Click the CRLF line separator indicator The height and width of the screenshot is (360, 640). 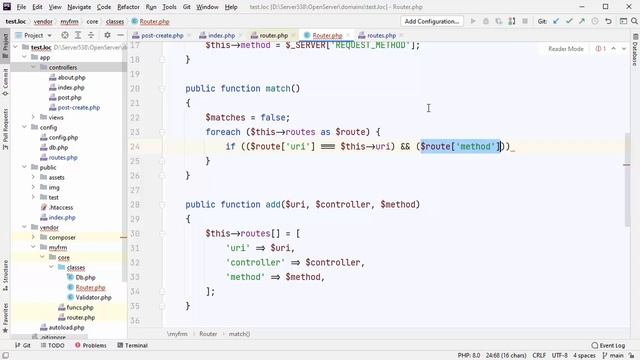[x=539, y=356]
